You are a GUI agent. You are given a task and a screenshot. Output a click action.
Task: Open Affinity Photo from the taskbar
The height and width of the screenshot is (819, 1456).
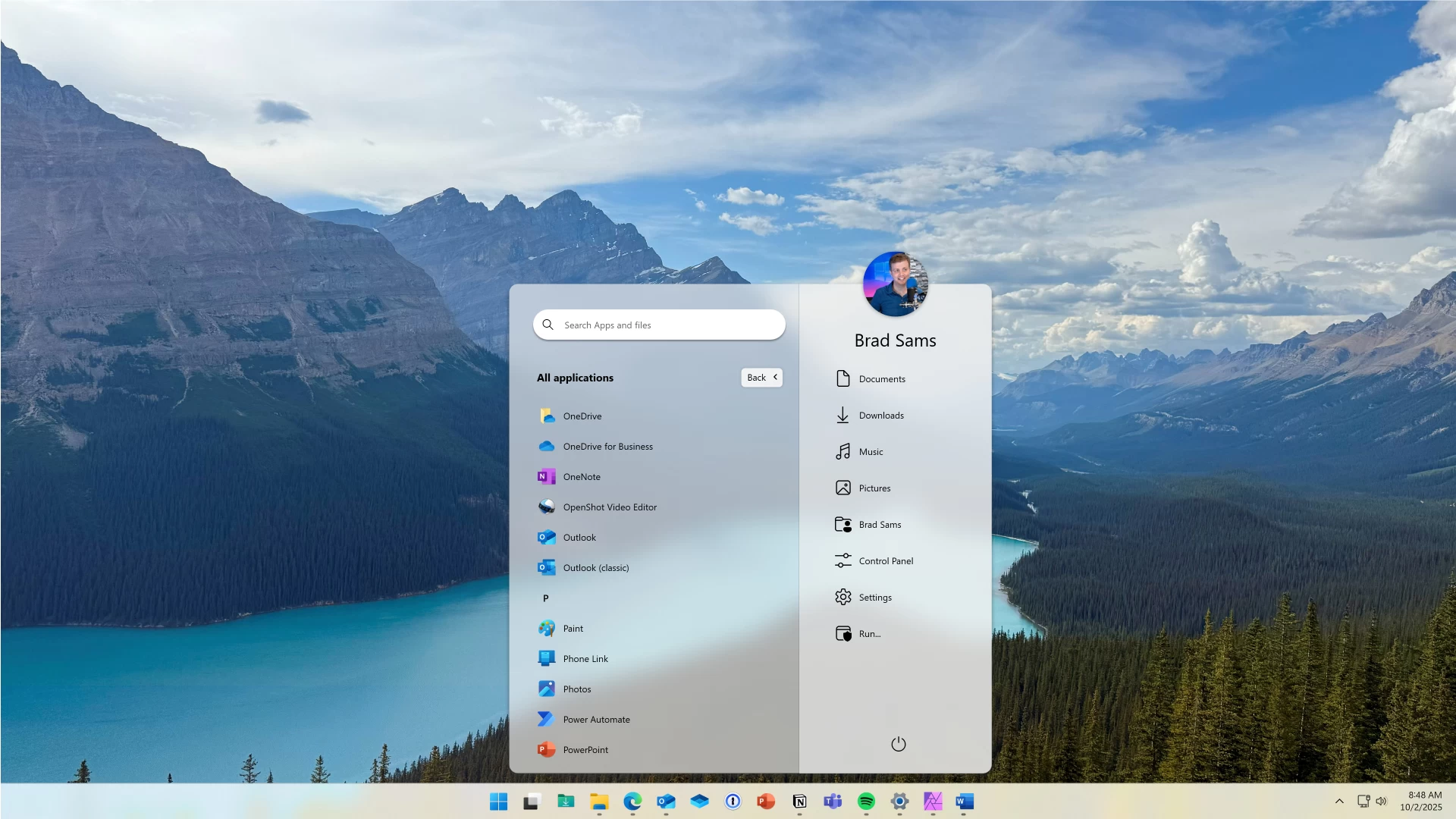[933, 802]
